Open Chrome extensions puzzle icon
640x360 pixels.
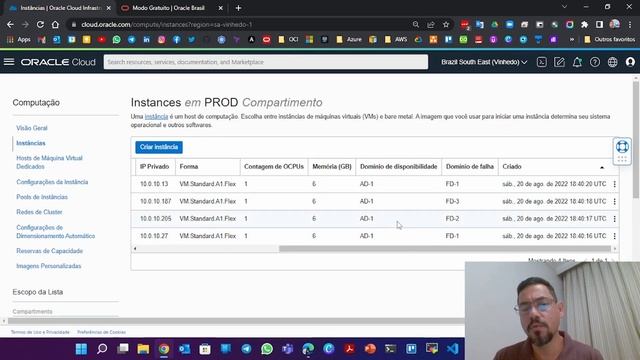click(584, 24)
